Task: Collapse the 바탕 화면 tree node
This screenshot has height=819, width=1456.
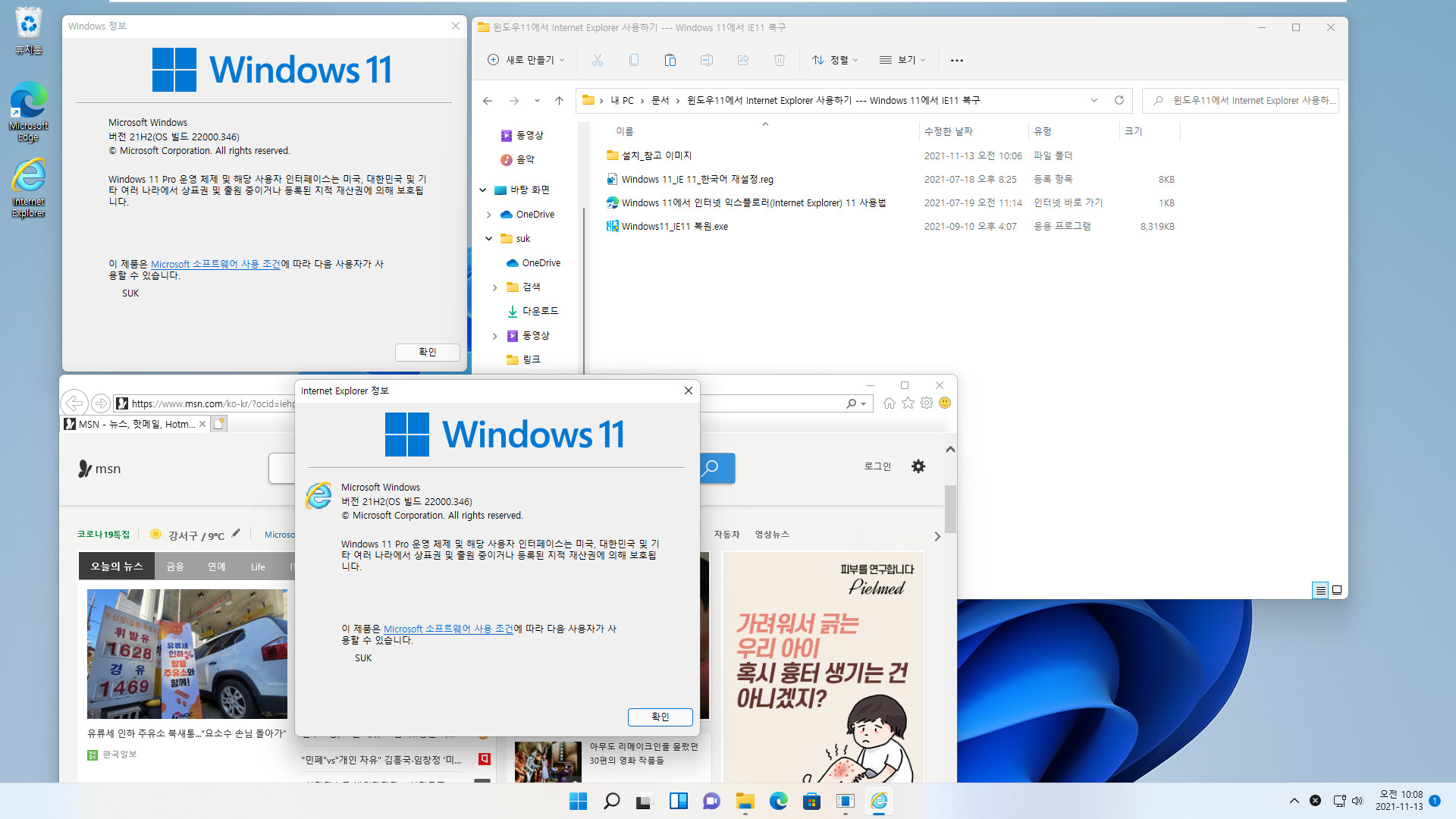Action: click(x=482, y=190)
